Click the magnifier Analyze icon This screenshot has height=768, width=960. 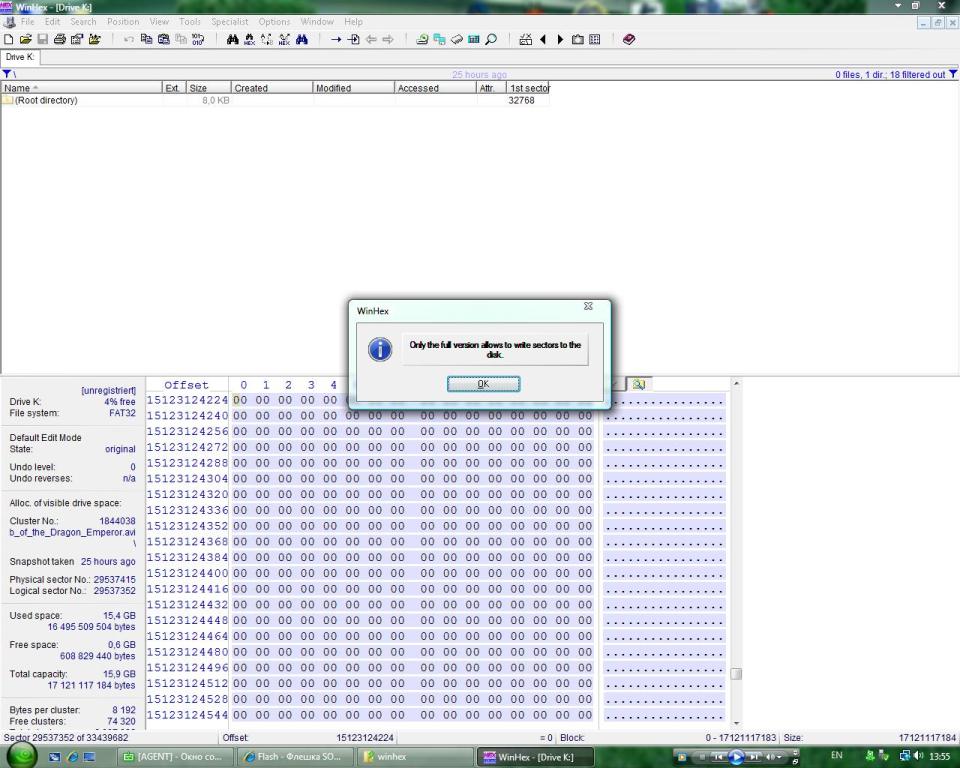click(x=491, y=39)
